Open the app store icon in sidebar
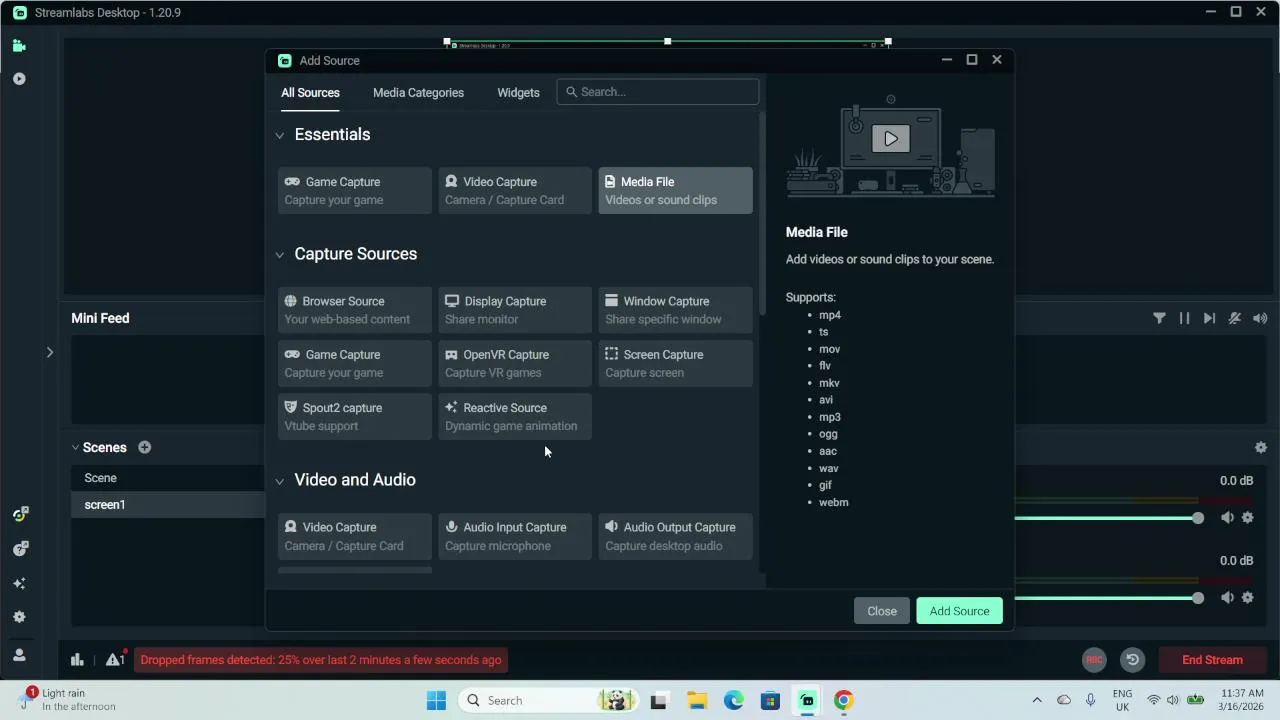Image resolution: width=1280 pixels, height=720 pixels. pos(19,549)
